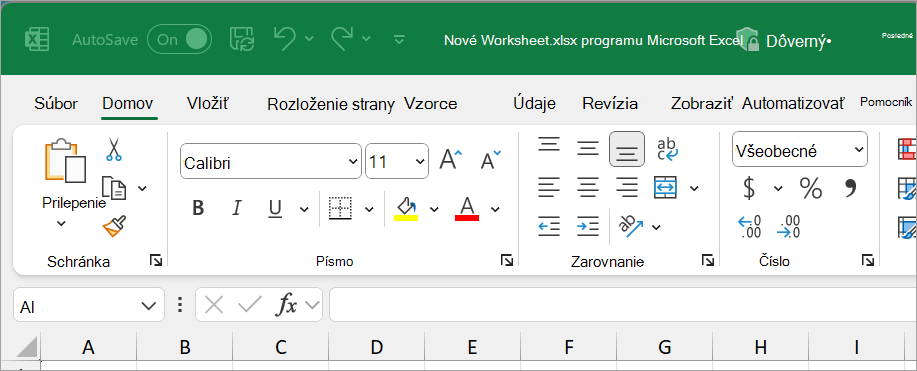
Task: Click the Save icon in title bar
Action: 241,39
